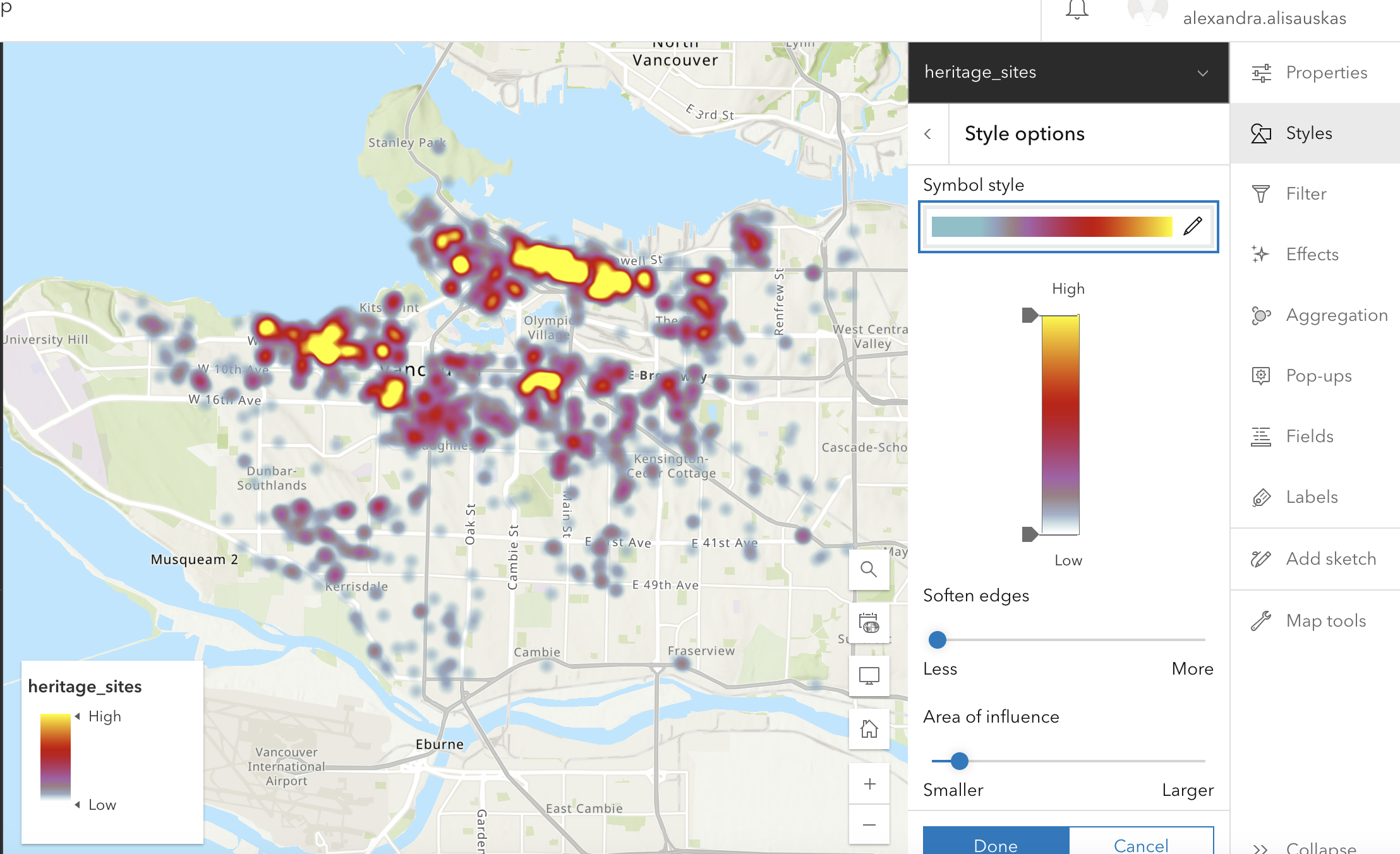This screenshot has width=1400, height=854.
Task: Expand the heritage_sites layer dropdown
Action: point(1202,73)
